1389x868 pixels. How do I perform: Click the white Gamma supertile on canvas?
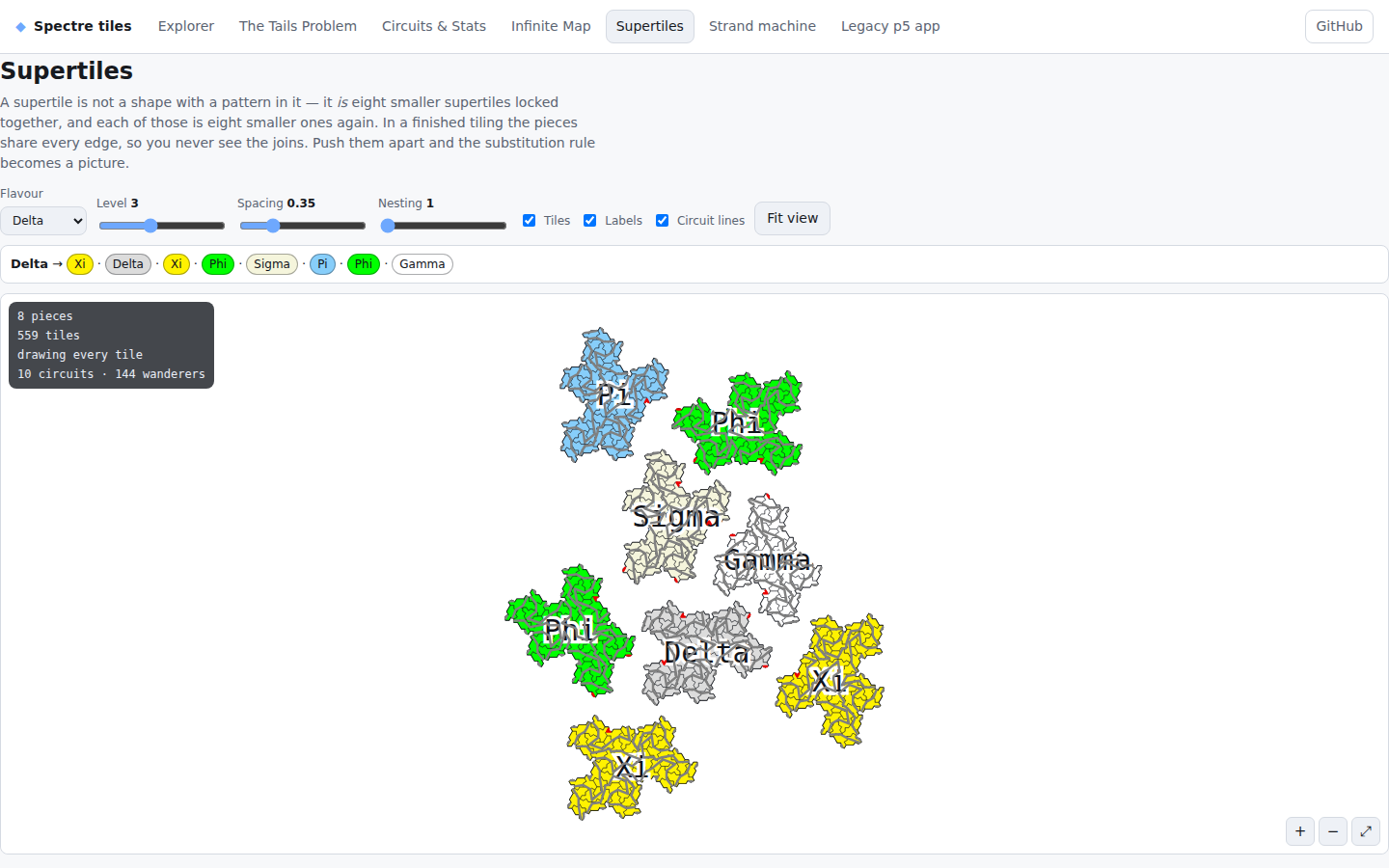coord(767,559)
